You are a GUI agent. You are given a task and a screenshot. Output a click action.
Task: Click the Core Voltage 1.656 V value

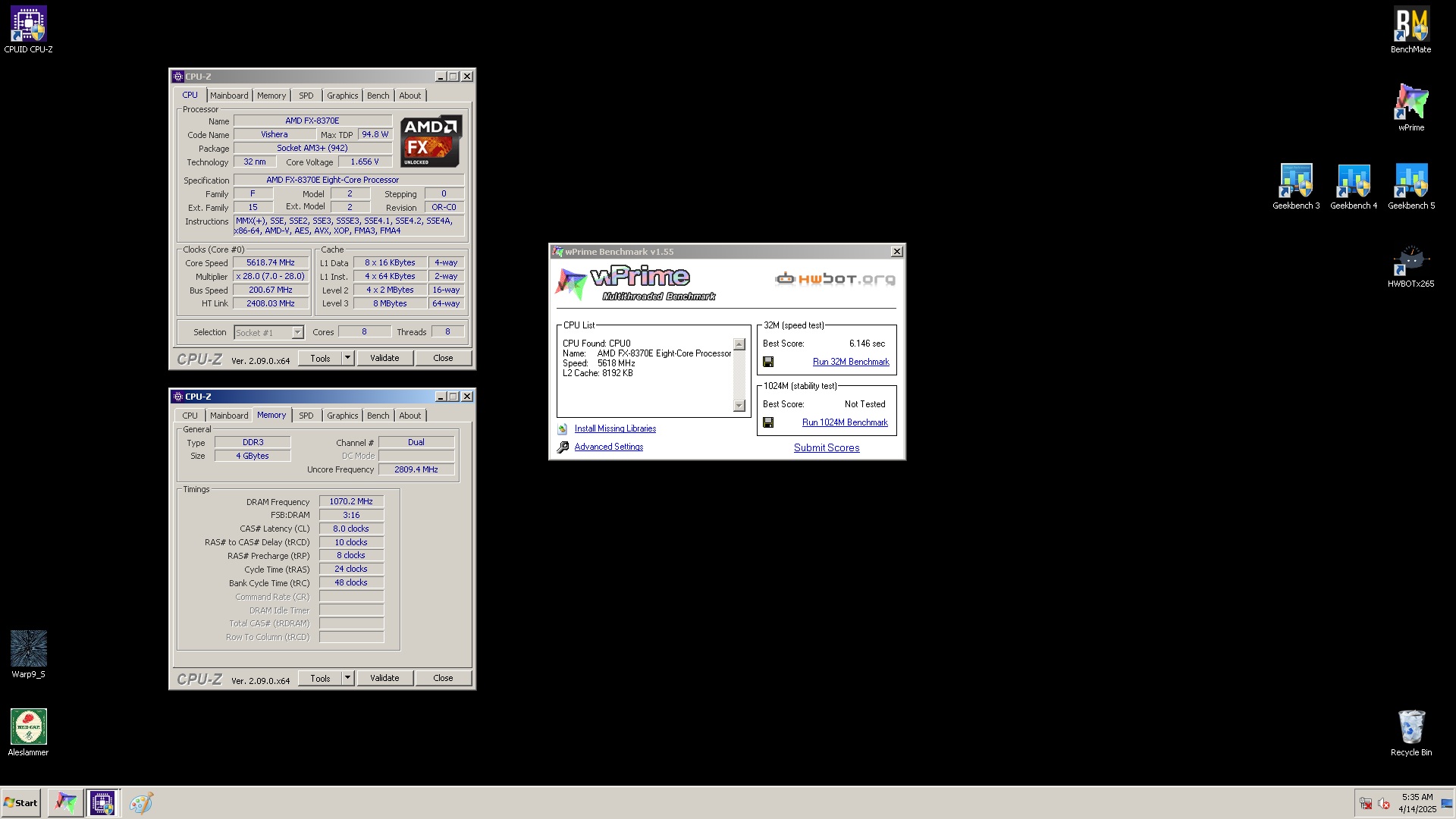(365, 162)
